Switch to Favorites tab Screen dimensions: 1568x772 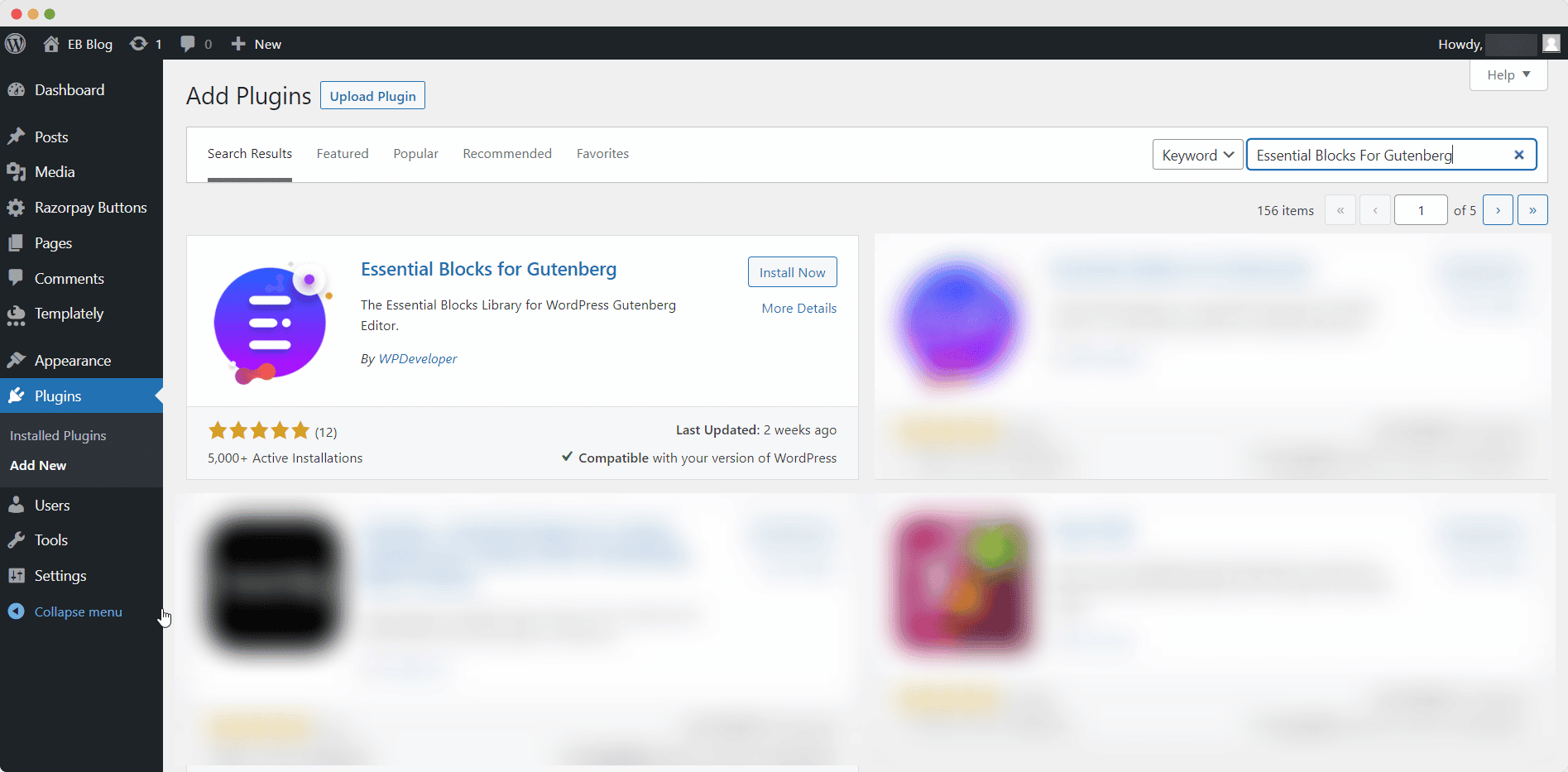point(602,154)
